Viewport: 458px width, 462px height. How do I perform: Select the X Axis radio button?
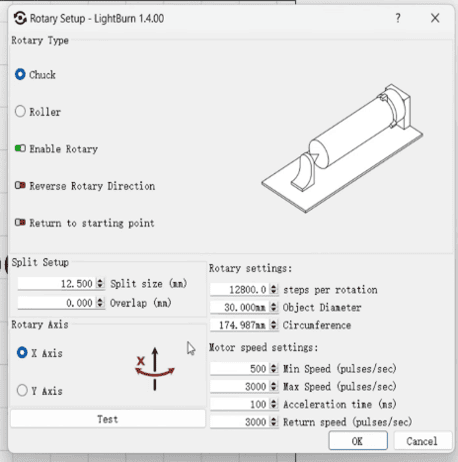tap(22, 353)
